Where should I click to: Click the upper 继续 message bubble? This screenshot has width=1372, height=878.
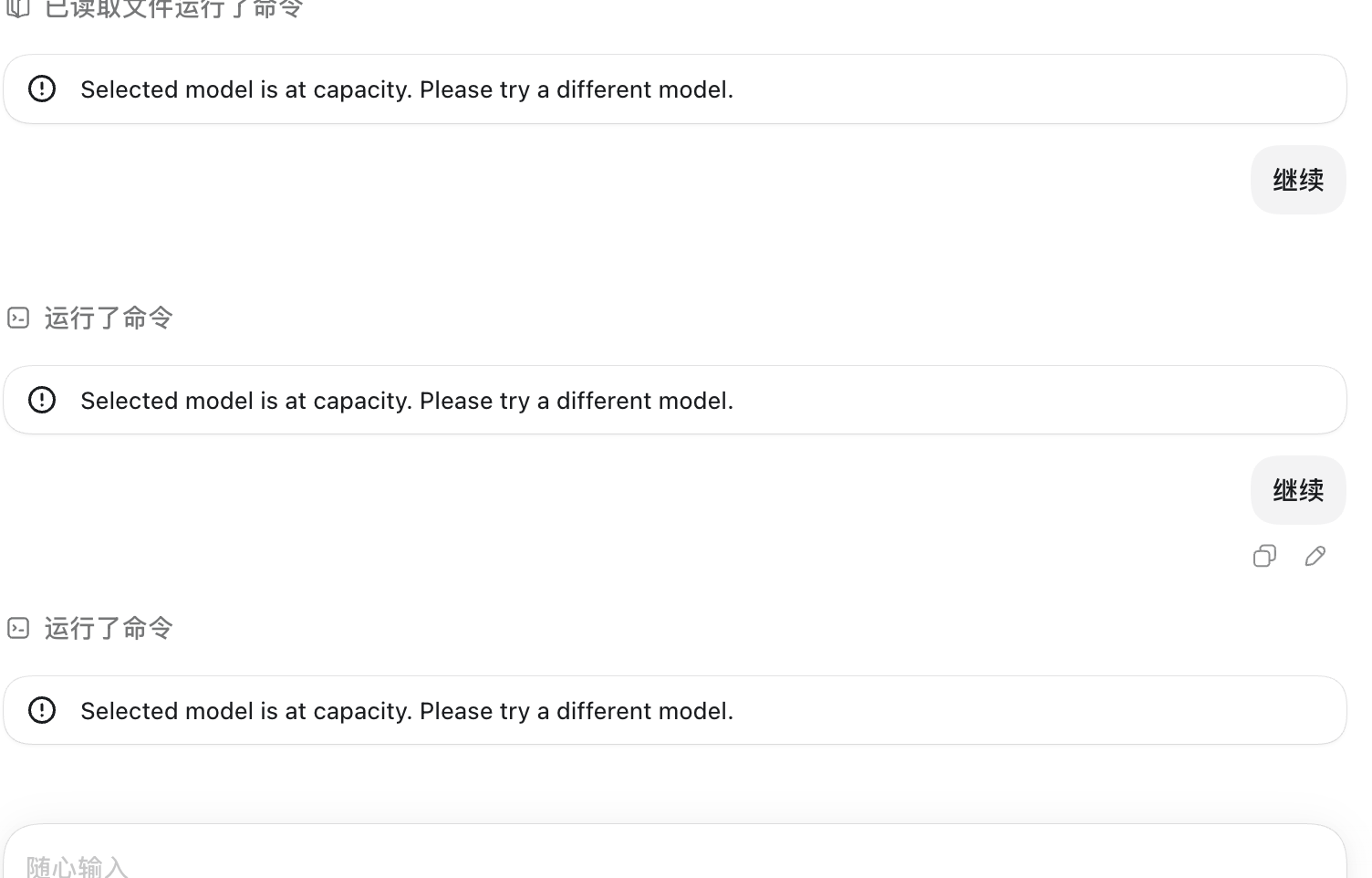pos(1298,180)
